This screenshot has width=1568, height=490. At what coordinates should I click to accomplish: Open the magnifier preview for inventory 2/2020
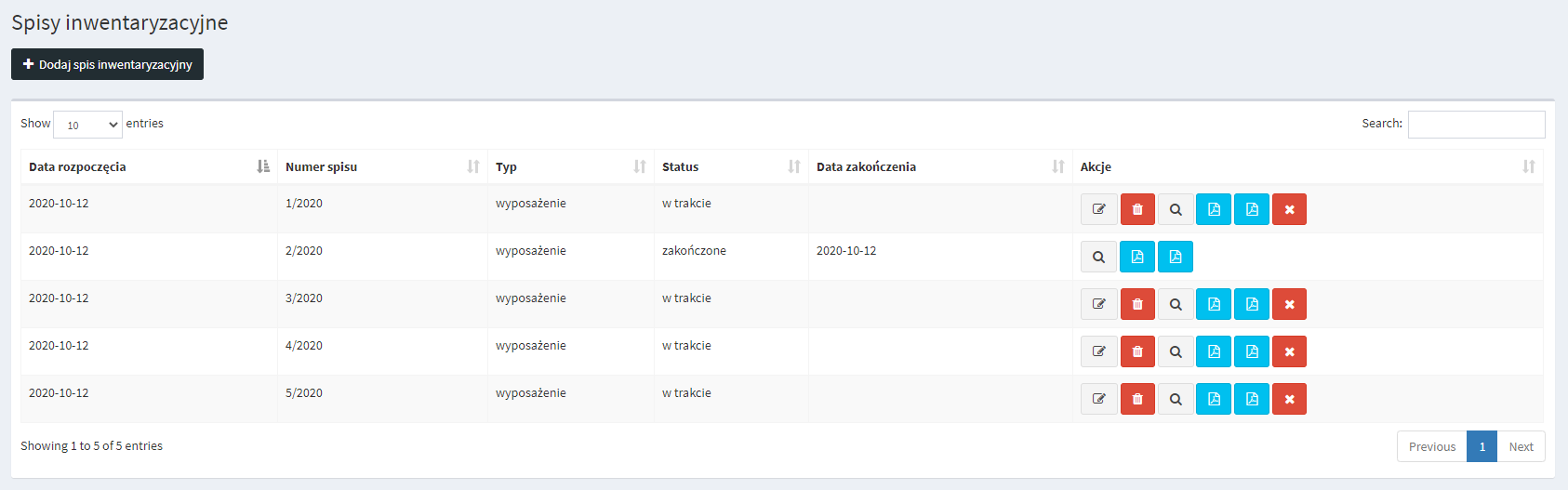click(x=1098, y=257)
